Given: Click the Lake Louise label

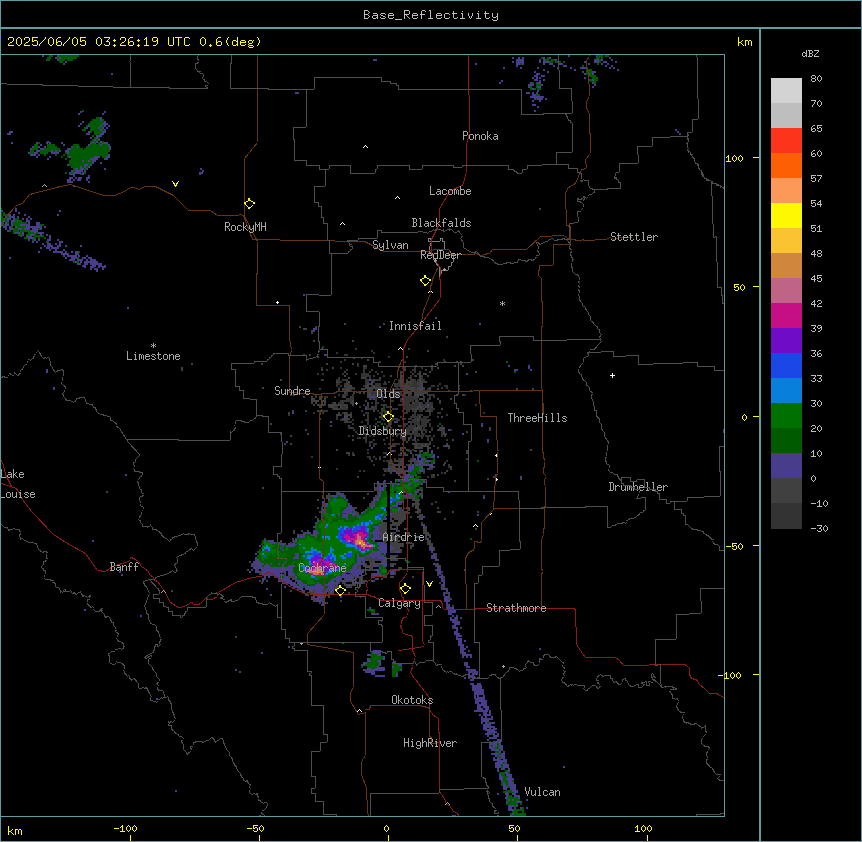Looking at the screenshot, I should coord(17,484).
